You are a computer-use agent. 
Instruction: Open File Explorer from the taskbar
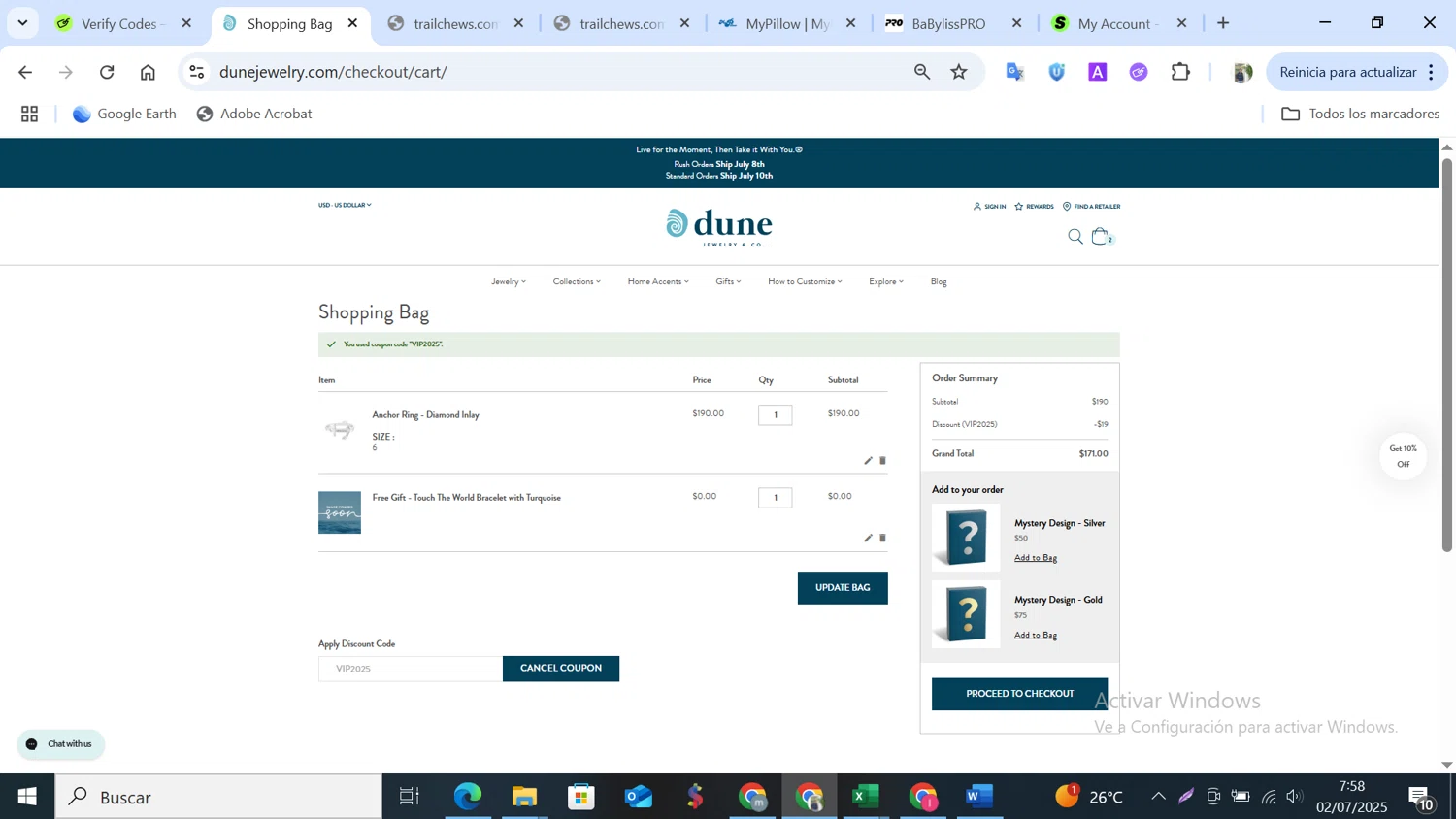pyautogui.click(x=524, y=797)
